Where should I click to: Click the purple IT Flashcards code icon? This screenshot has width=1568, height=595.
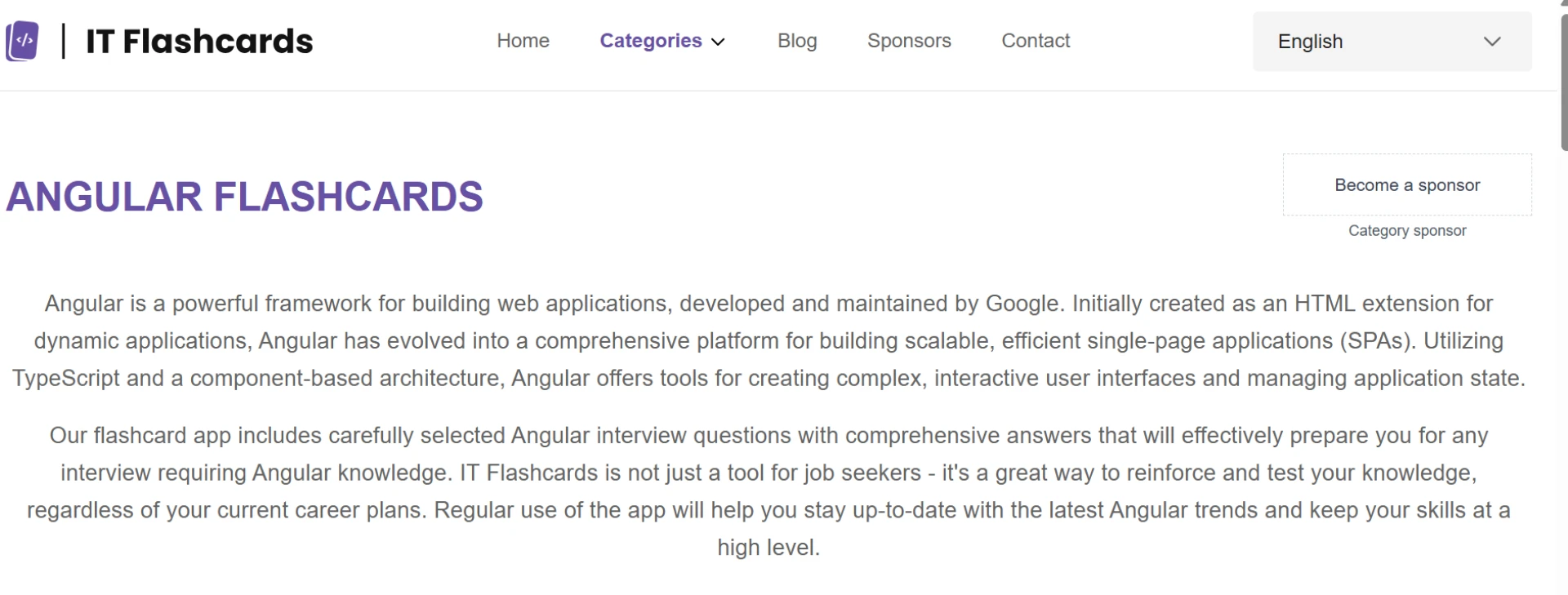tap(22, 41)
